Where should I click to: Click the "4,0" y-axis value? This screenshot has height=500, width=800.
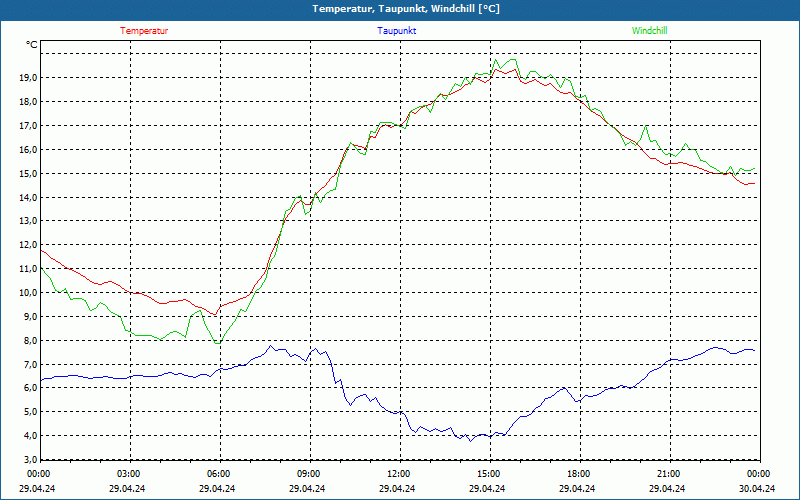point(30,436)
